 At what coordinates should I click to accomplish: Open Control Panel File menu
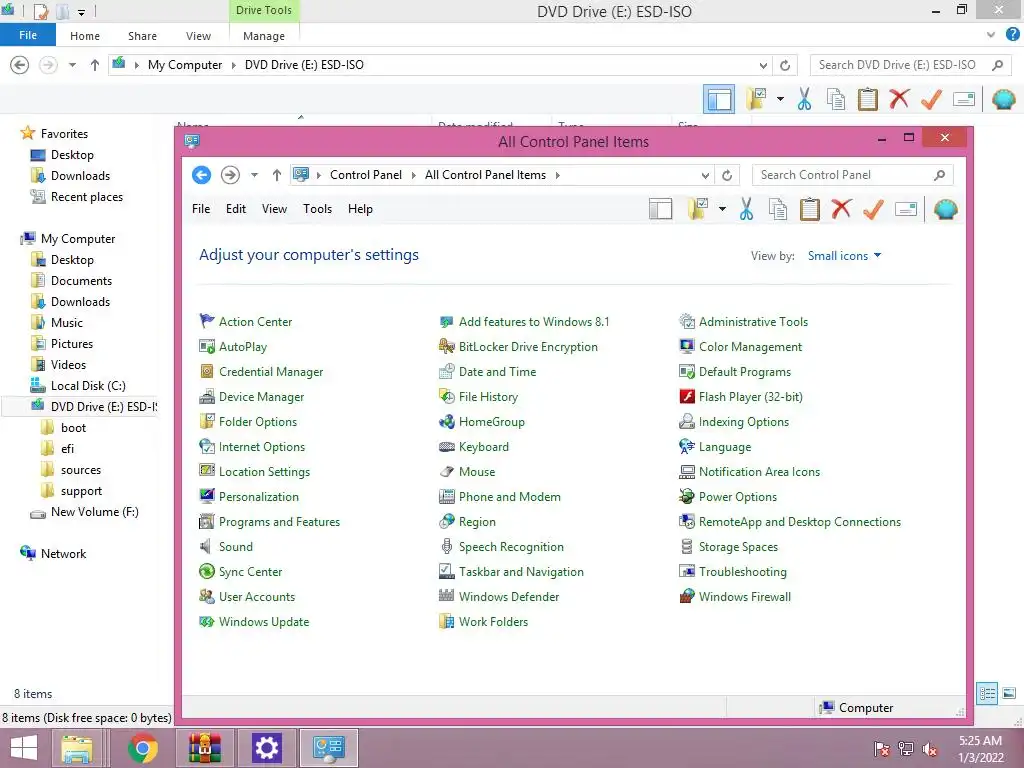point(201,209)
